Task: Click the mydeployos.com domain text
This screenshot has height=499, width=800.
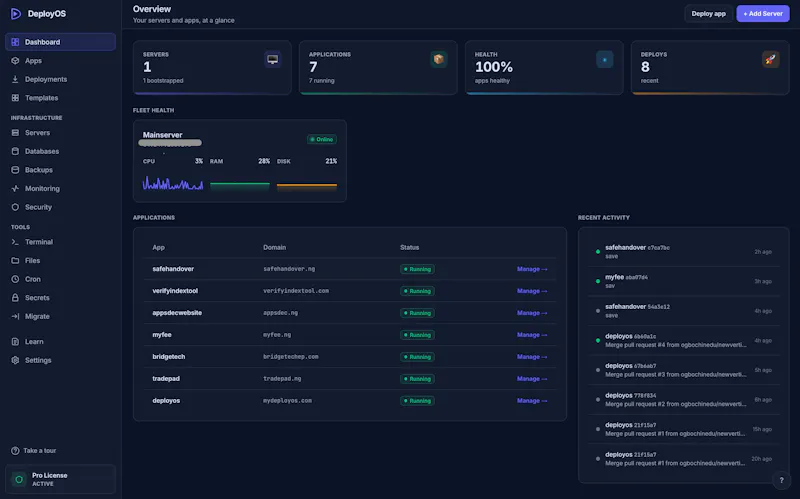Action: 287,401
